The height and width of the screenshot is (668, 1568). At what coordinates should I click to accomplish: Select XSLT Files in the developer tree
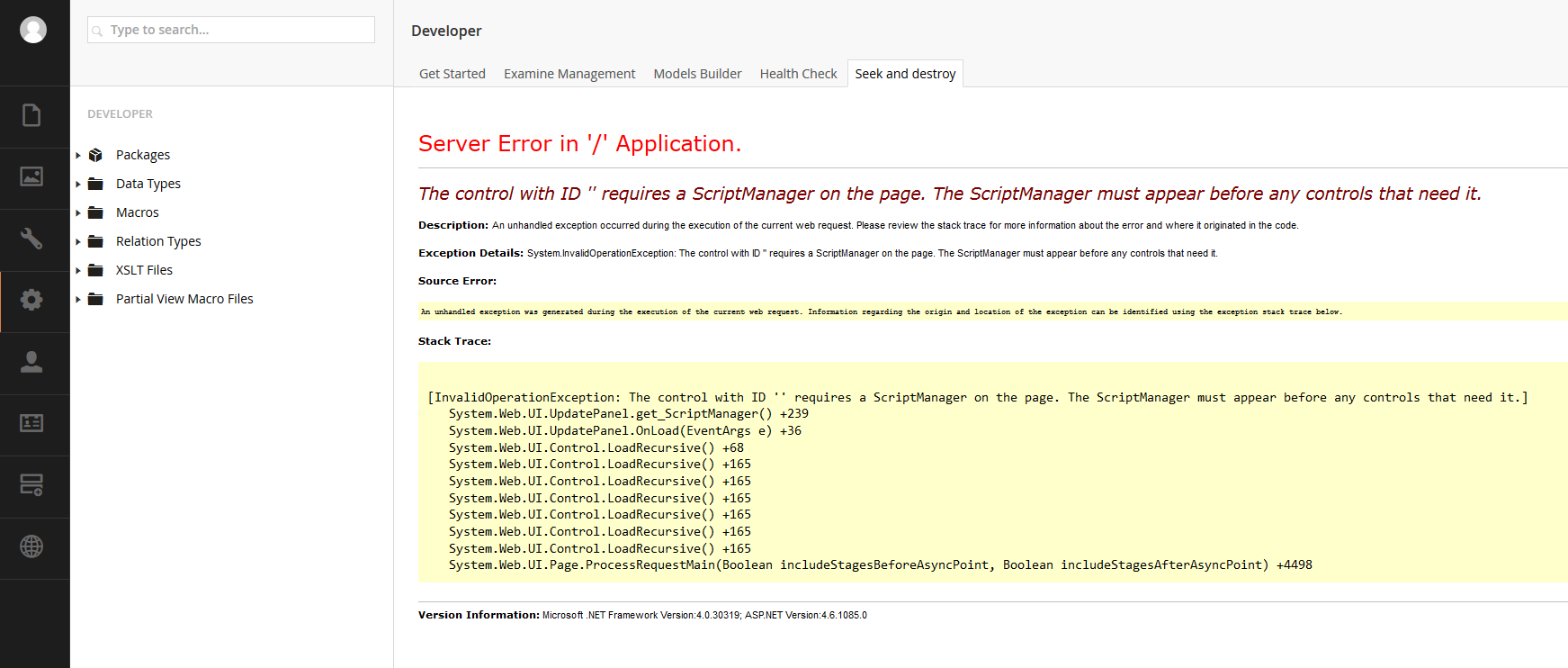coord(144,270)
